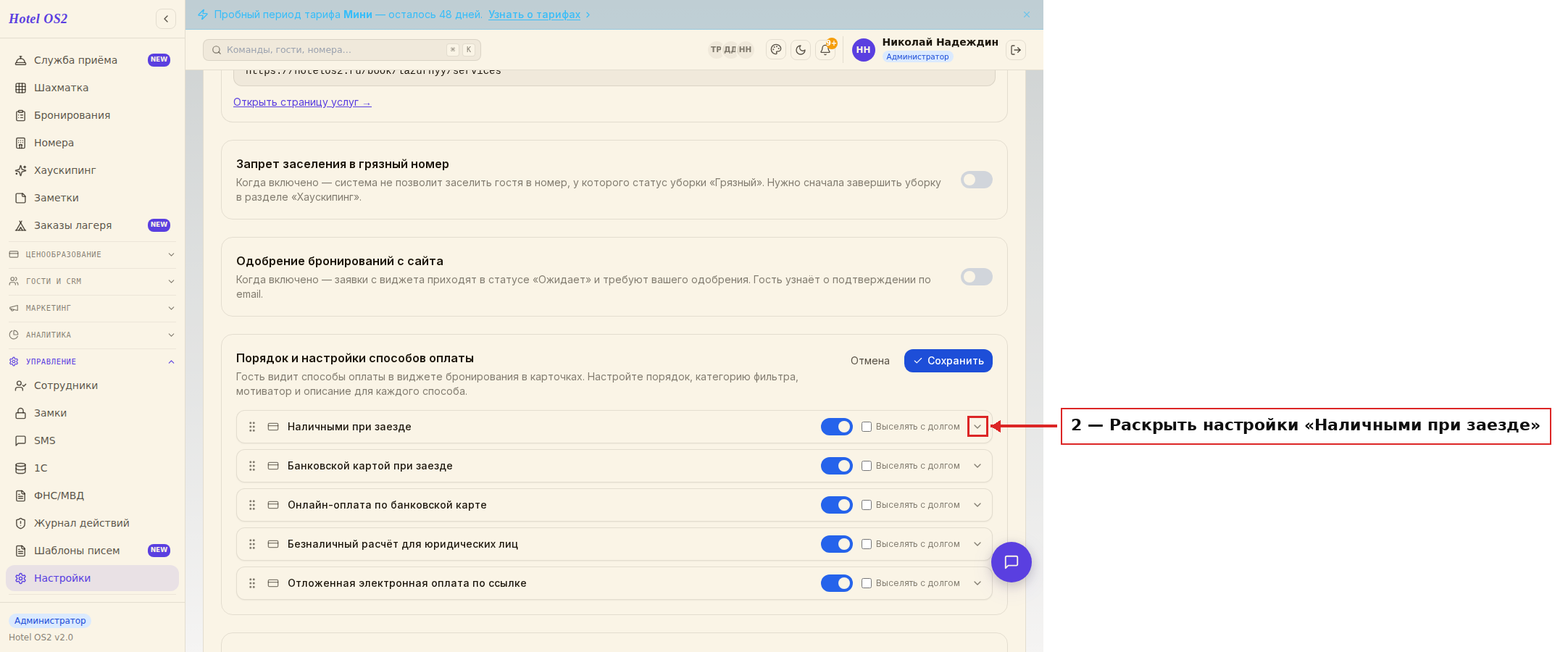Open the color theme palette icon
Image resolution: width=1568 pixels, height=652 pixels.
click(776, 50)
